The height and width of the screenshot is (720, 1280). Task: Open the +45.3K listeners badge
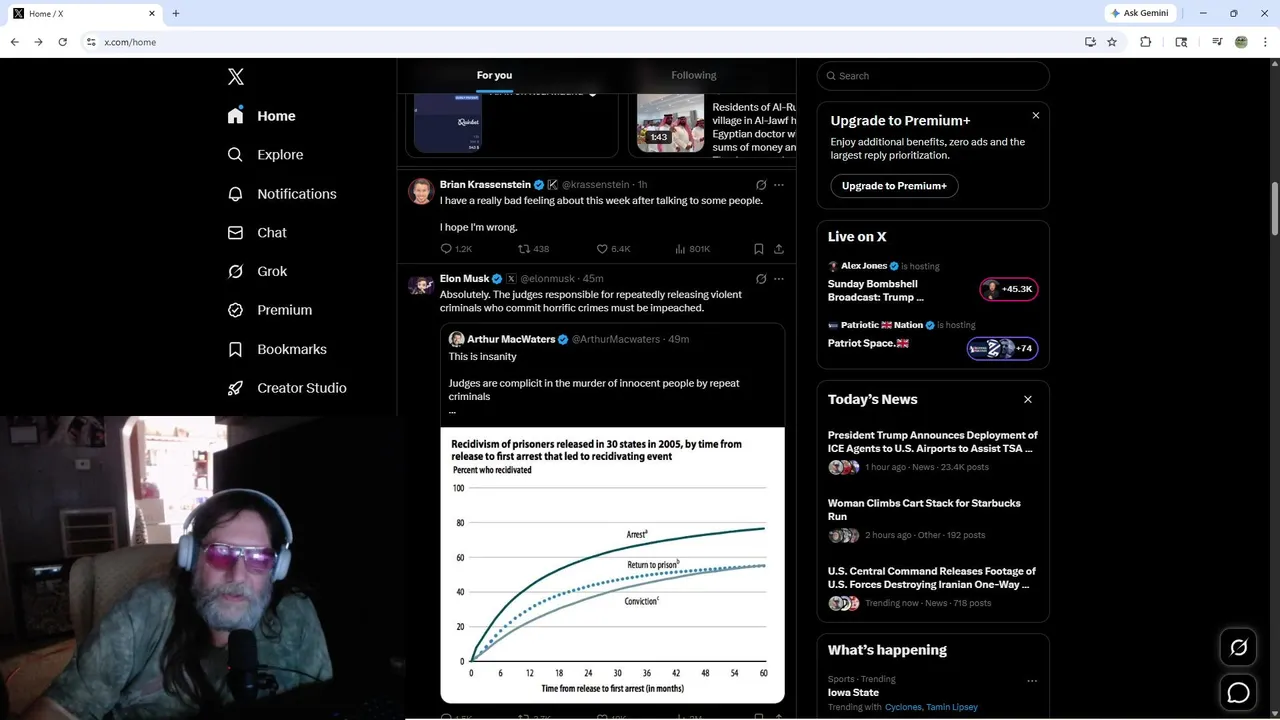click(x=1009, y=290)
